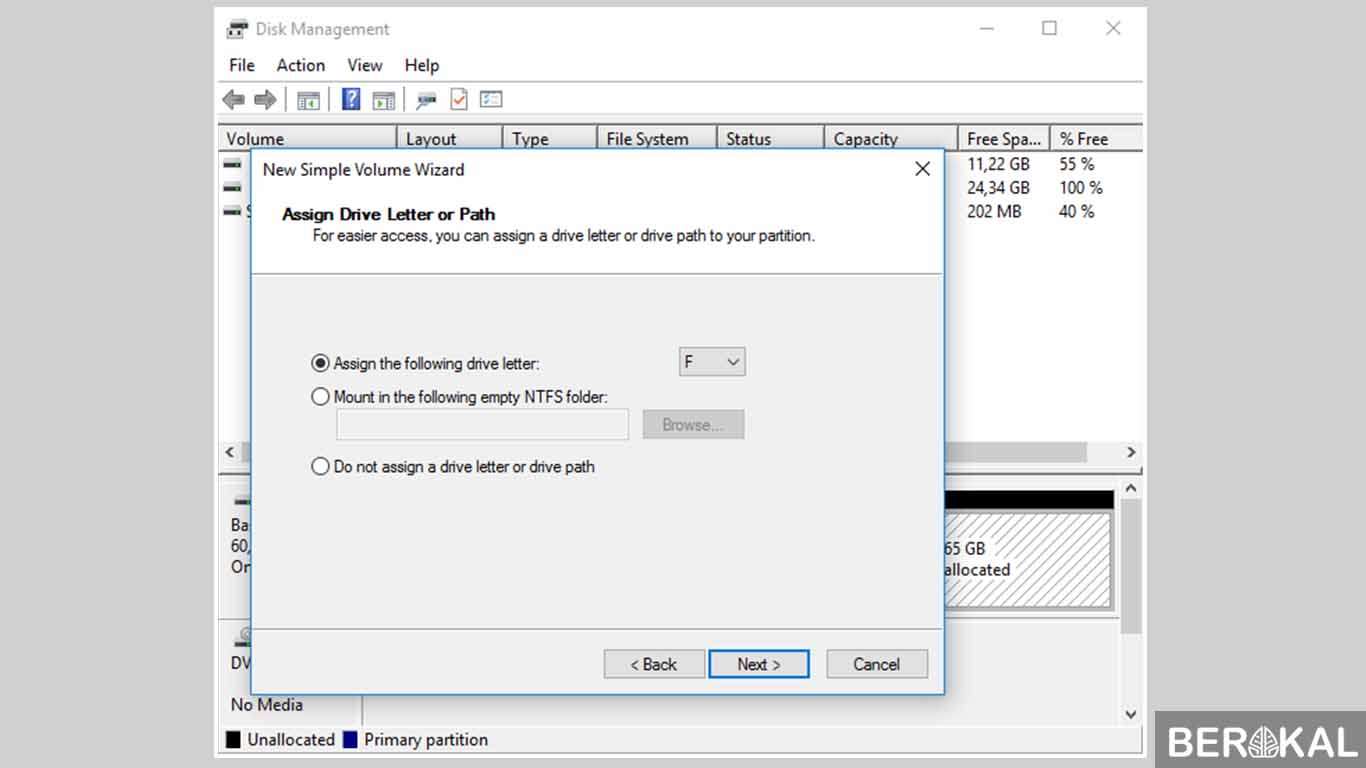Click the 40 % free cell
The width and height of the screenshot is (1366, 768).
(1077, 211)
